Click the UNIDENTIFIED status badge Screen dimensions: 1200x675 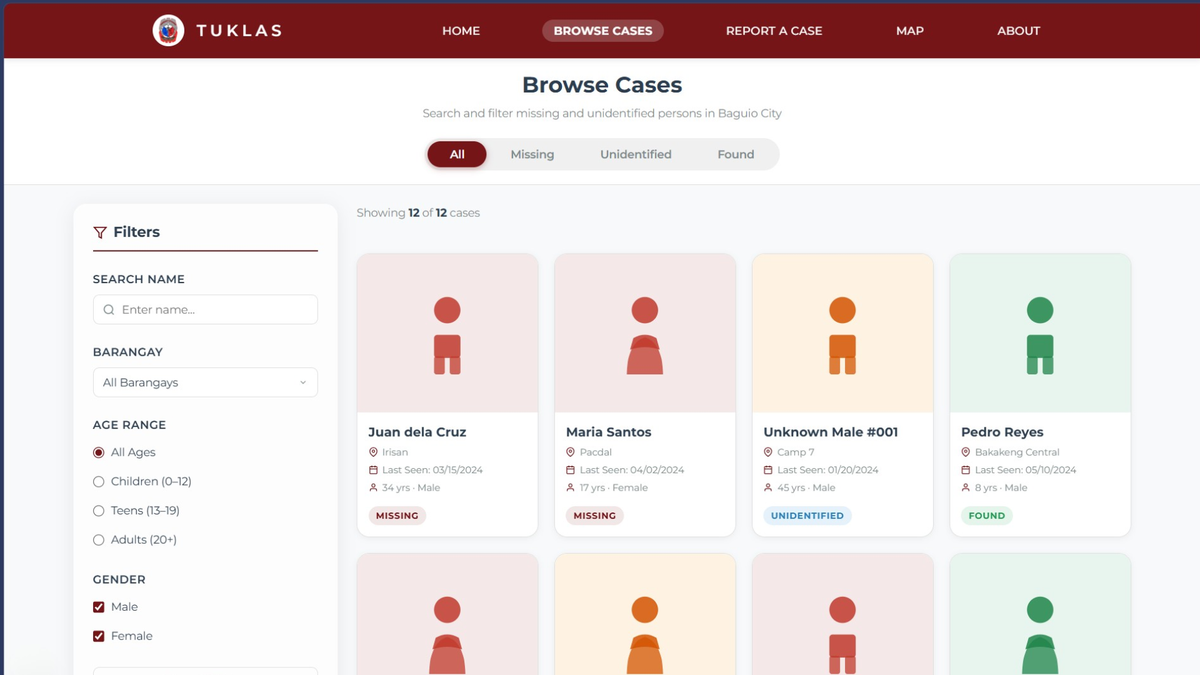[808, 516]
